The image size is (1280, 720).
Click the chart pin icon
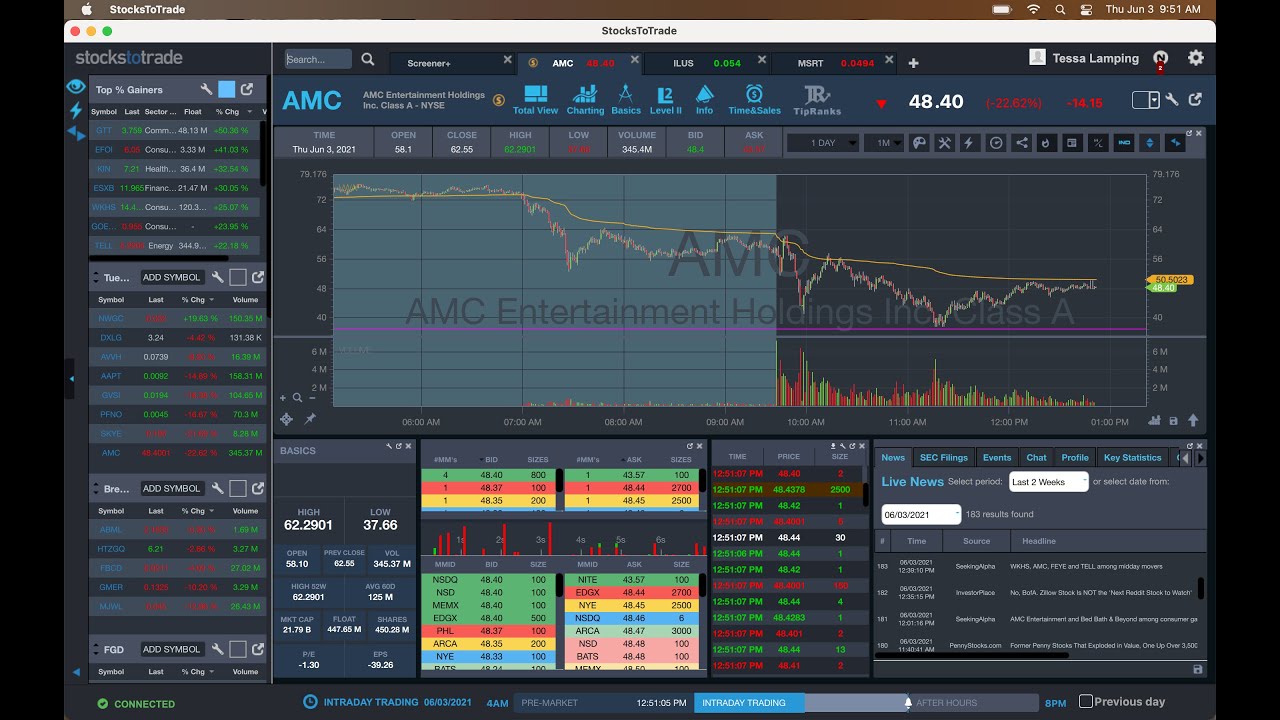pyautogui.click(x=310, y=419)
